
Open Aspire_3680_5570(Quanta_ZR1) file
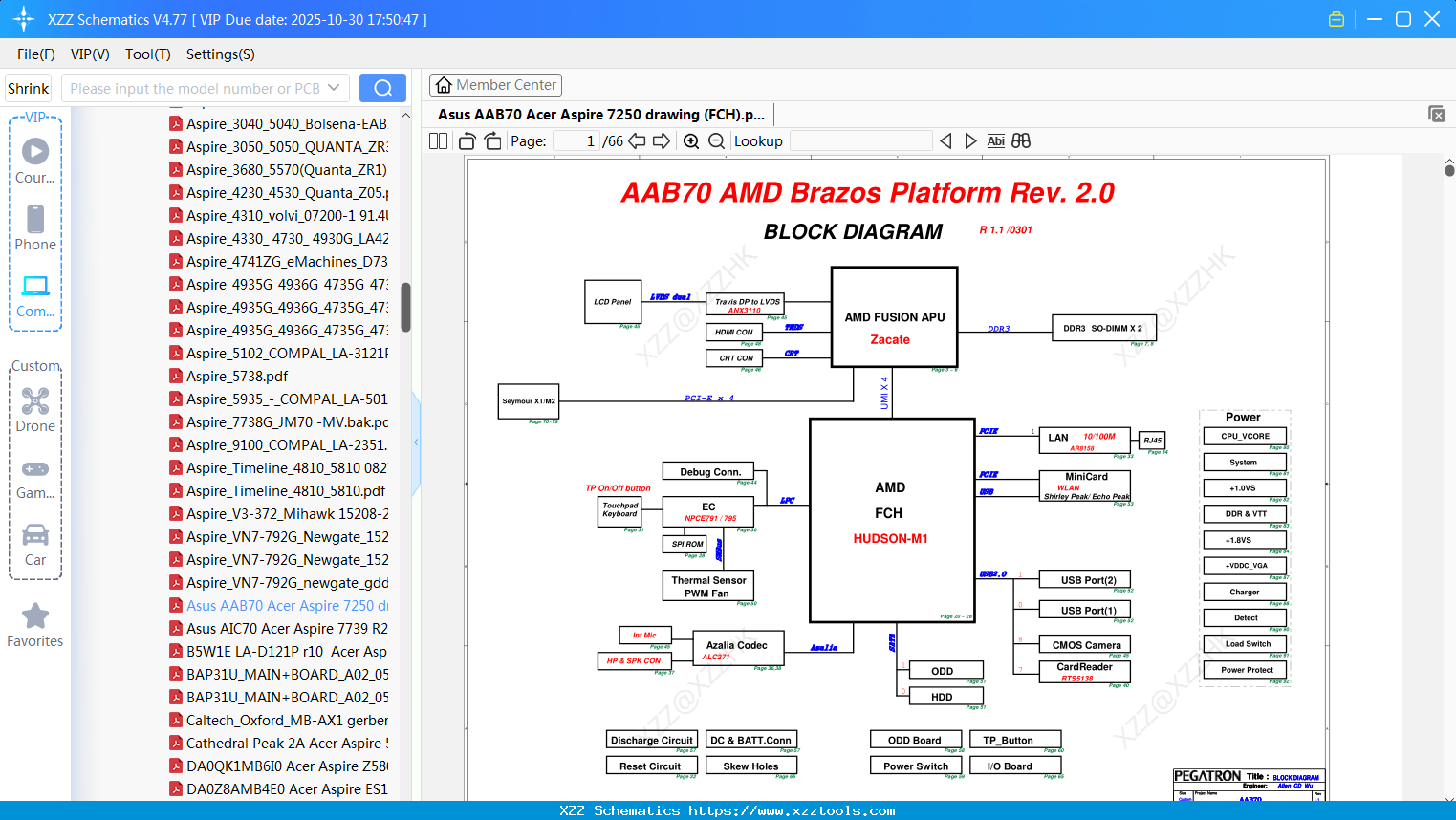click(278, 169)
